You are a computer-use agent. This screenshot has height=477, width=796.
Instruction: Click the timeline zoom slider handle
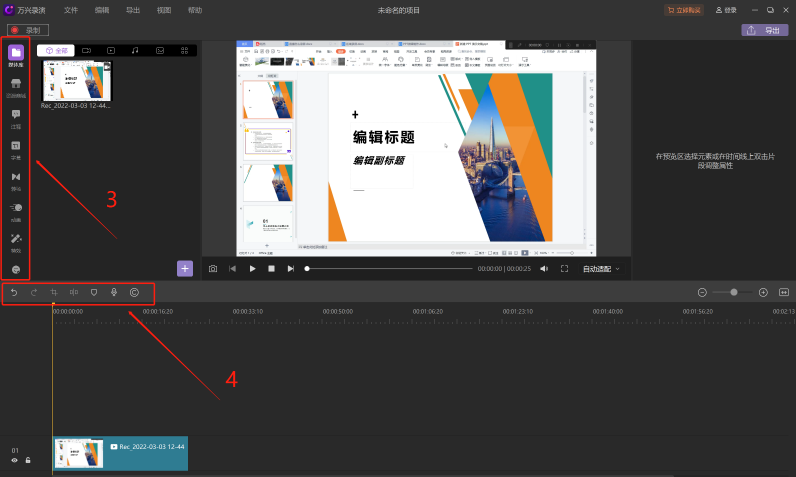(x=734, y=292)
